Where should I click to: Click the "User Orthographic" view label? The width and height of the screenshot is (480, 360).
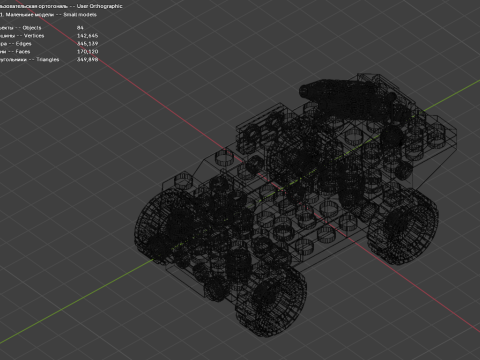click(99, 6)
